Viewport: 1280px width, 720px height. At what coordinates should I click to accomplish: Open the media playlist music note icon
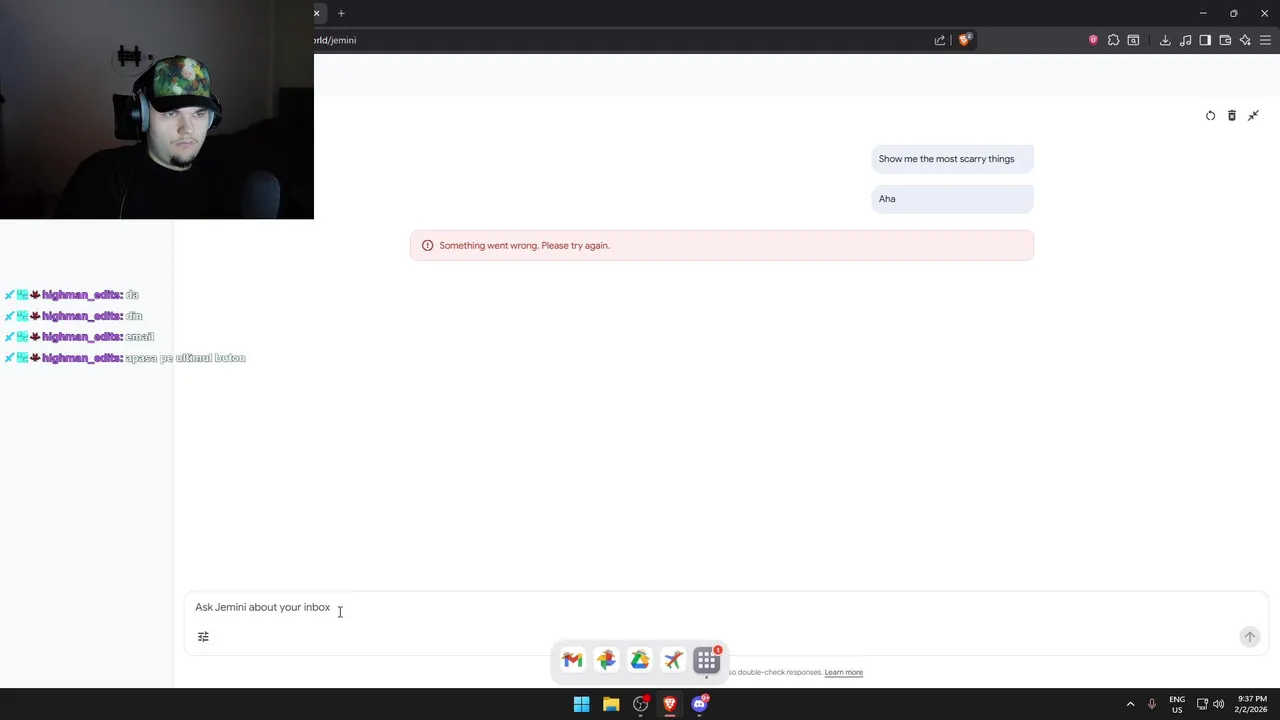click(1185, 40)
